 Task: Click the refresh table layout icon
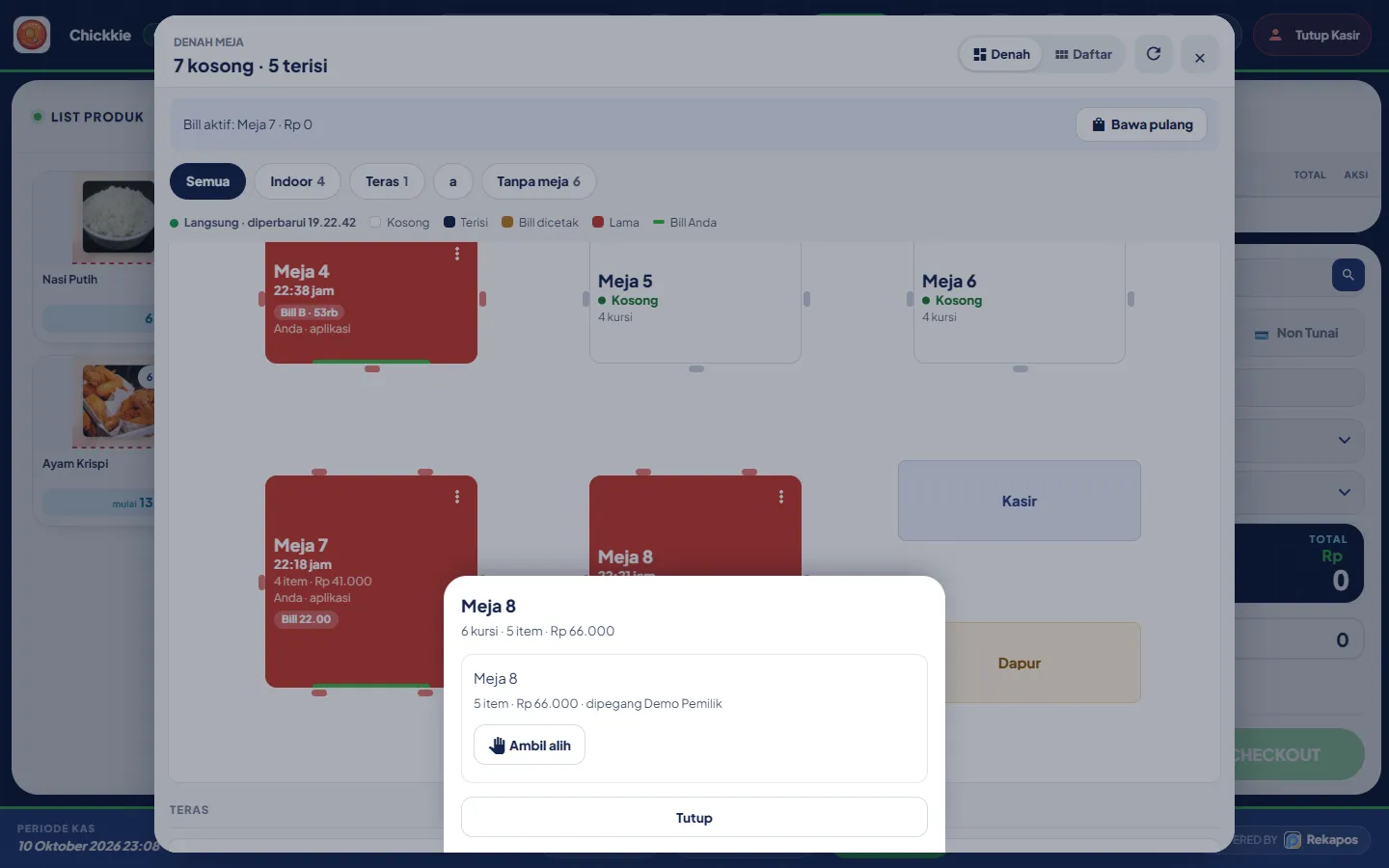pos(1154,54)
